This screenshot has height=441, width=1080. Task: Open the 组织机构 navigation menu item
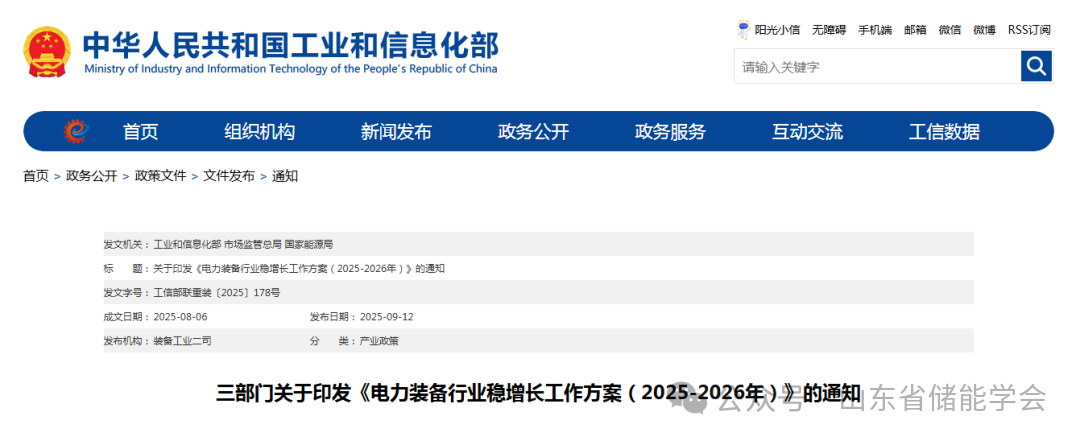(x=260, y=132)
